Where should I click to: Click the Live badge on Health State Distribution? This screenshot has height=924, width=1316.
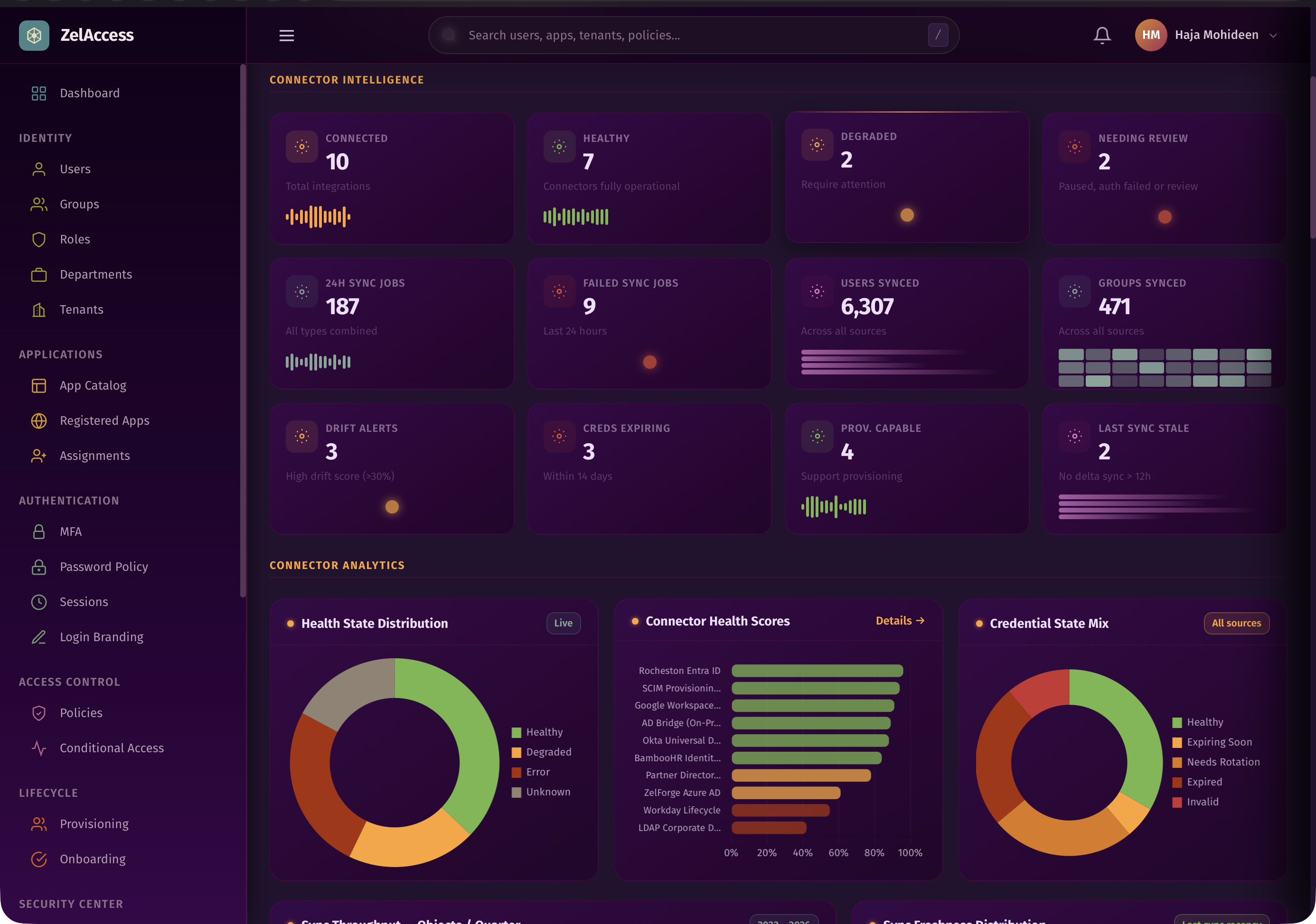click(x=563, y=623)
